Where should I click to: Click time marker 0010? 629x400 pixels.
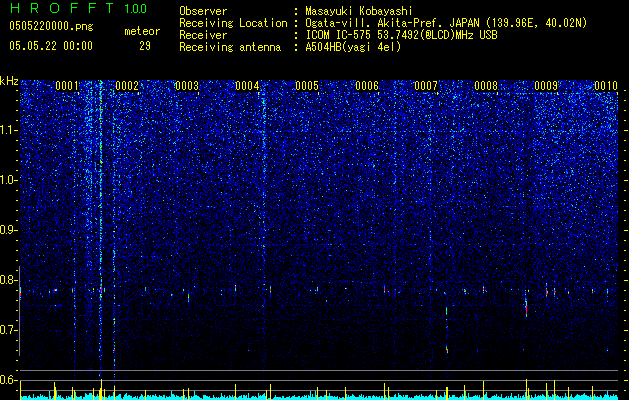[x=606, y=86]
